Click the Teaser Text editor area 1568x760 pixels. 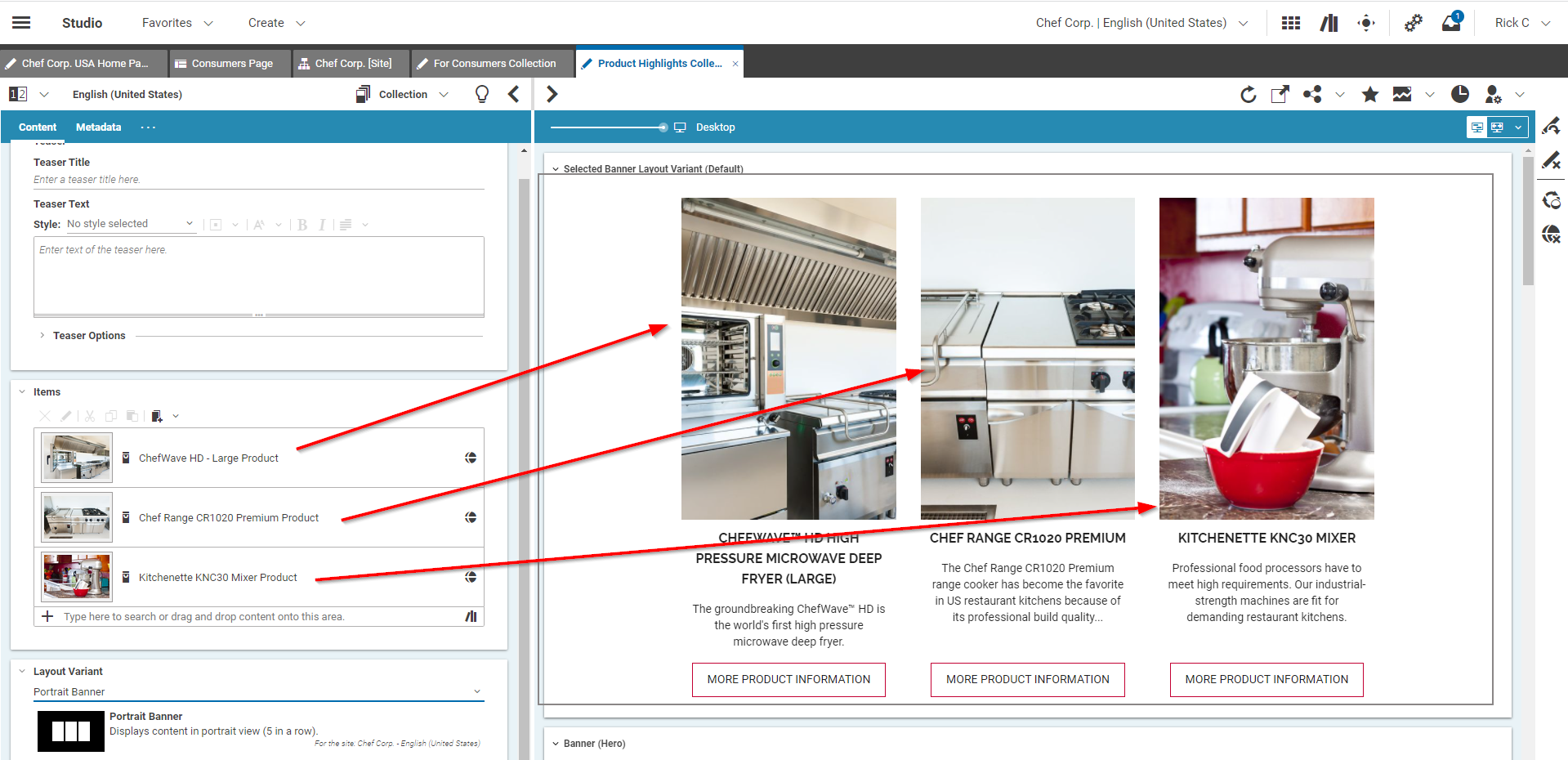click(258, 275)
